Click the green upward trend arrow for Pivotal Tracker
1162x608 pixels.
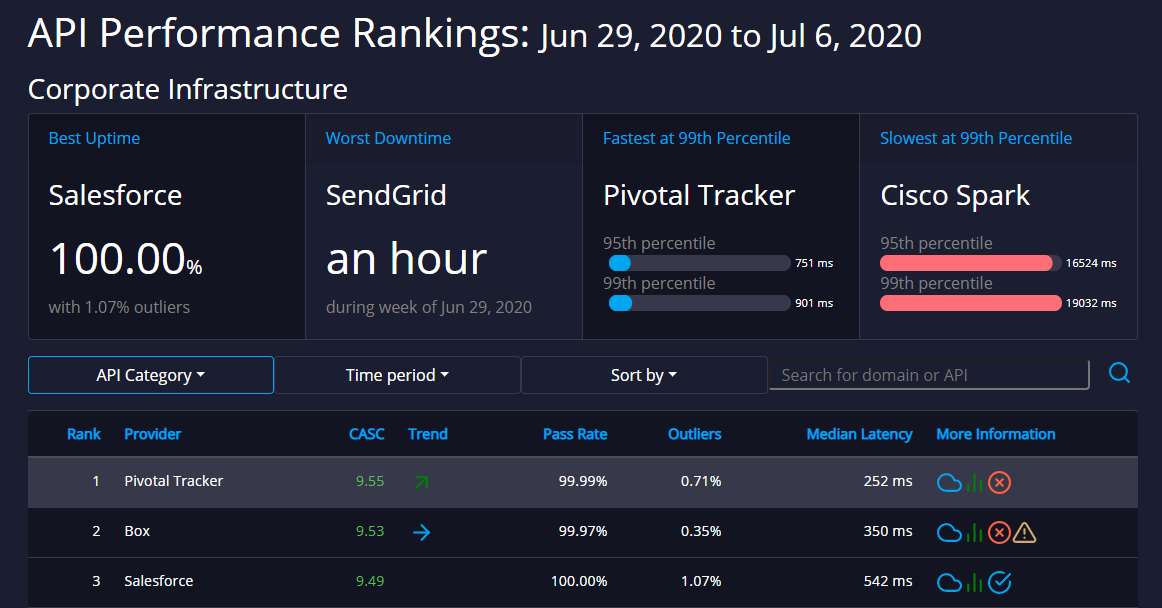tap(421, 481)
